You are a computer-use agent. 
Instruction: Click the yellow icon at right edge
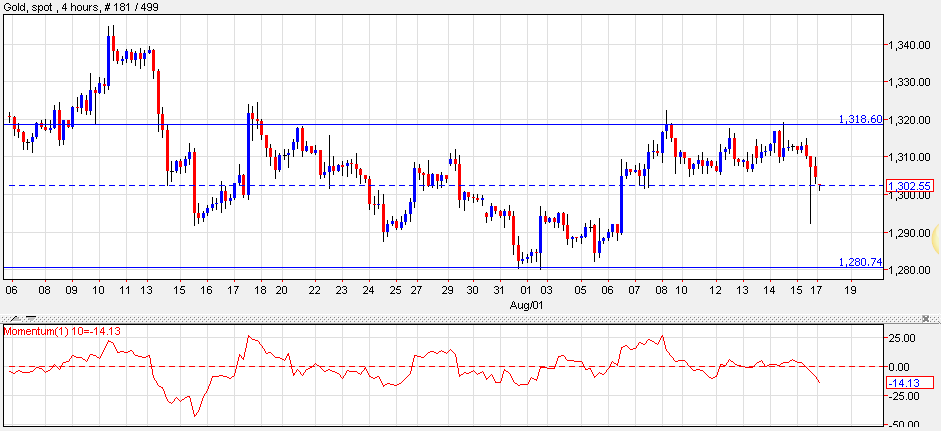935,239
